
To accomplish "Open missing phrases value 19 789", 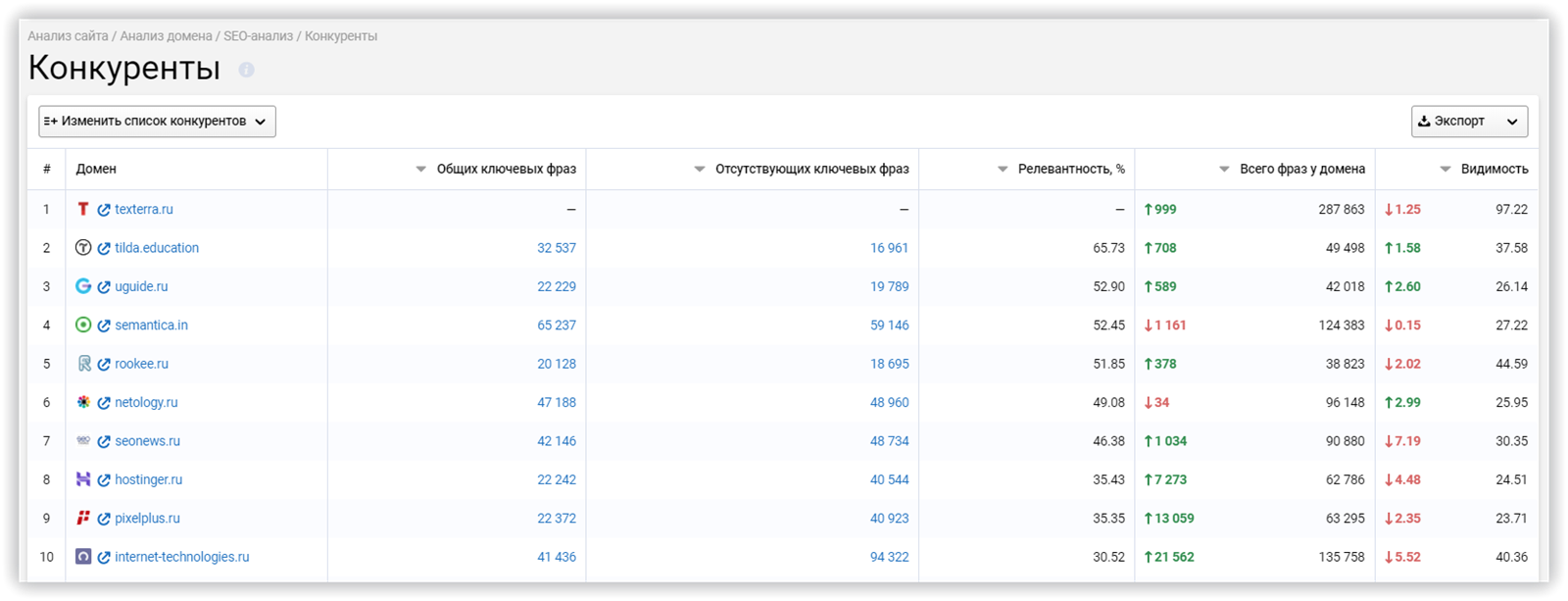I will (890, 287).
